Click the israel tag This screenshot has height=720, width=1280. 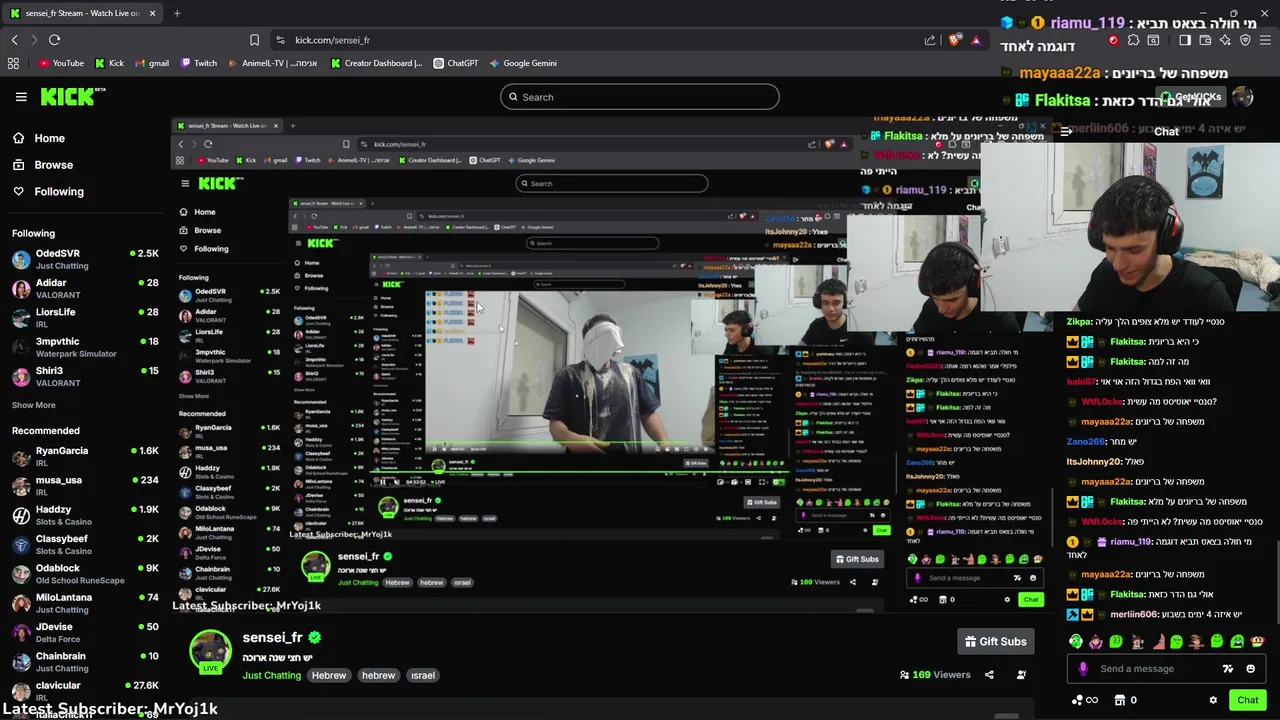[423, 675]
